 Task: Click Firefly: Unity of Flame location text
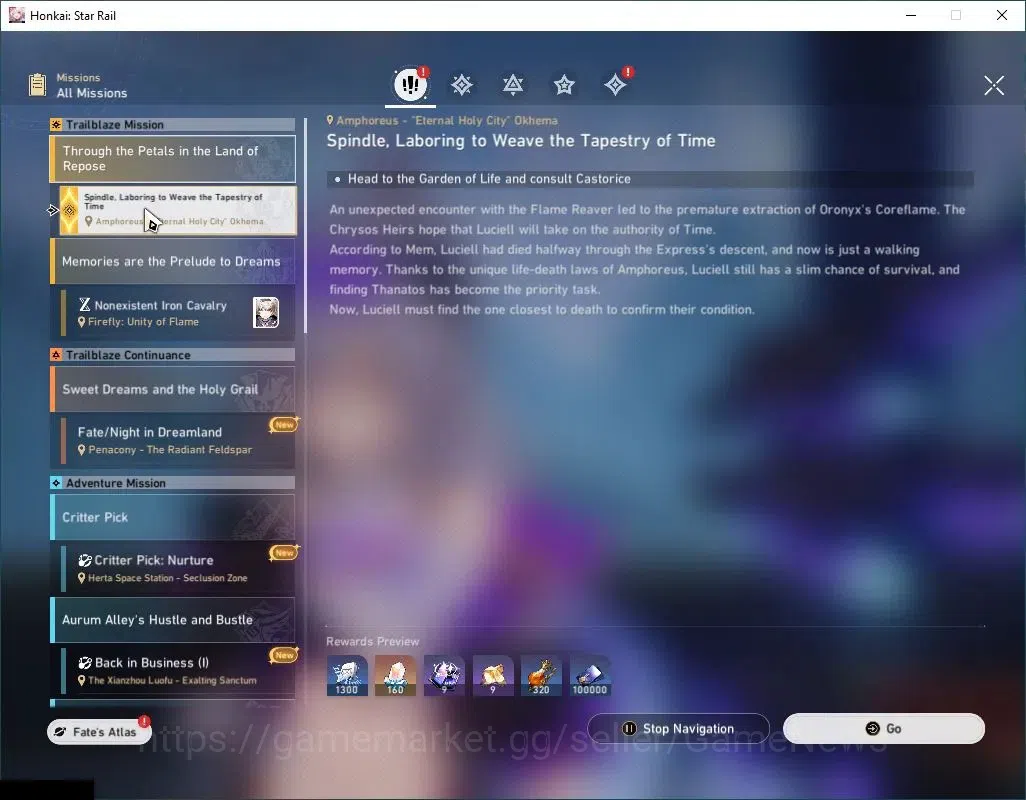(x=143, y=321)
